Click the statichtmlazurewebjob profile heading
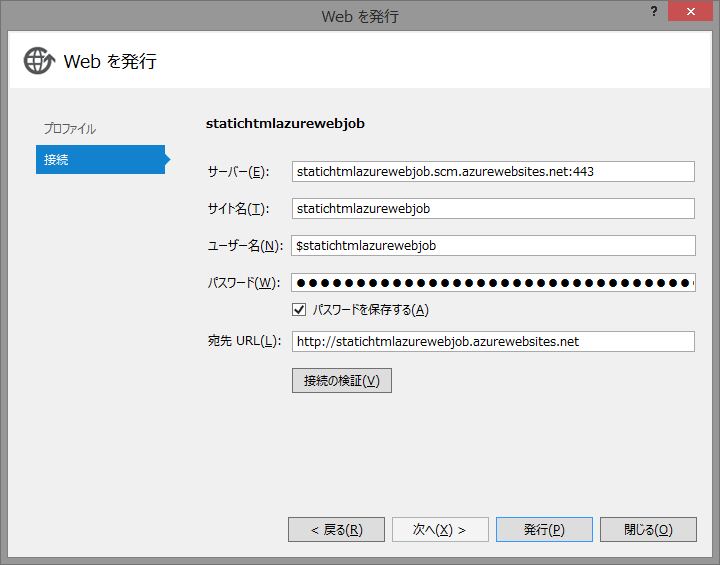The image size is (720, 565). pyautogui.click(x=285, y=124)
